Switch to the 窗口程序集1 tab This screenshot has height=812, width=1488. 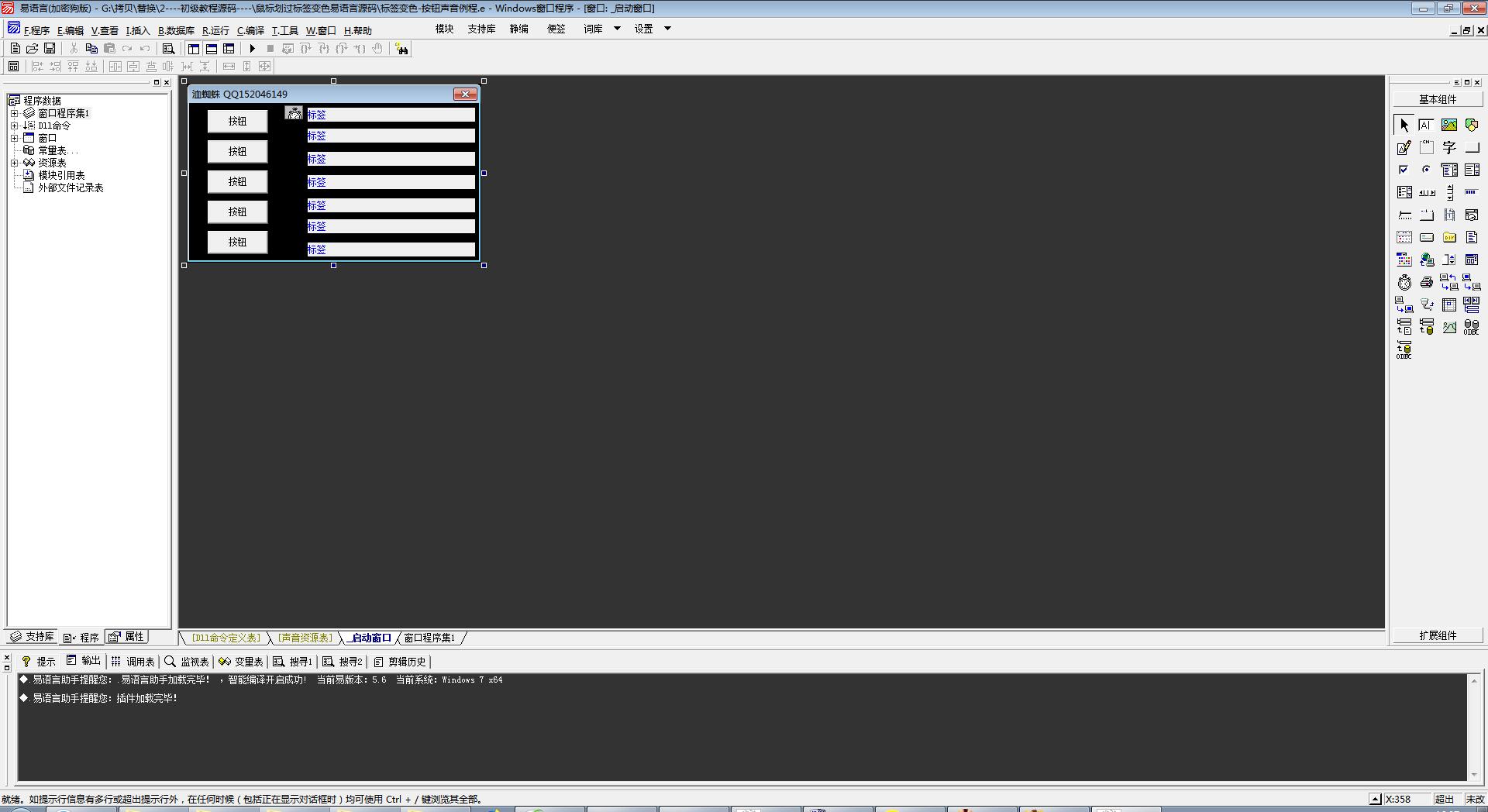429,638
